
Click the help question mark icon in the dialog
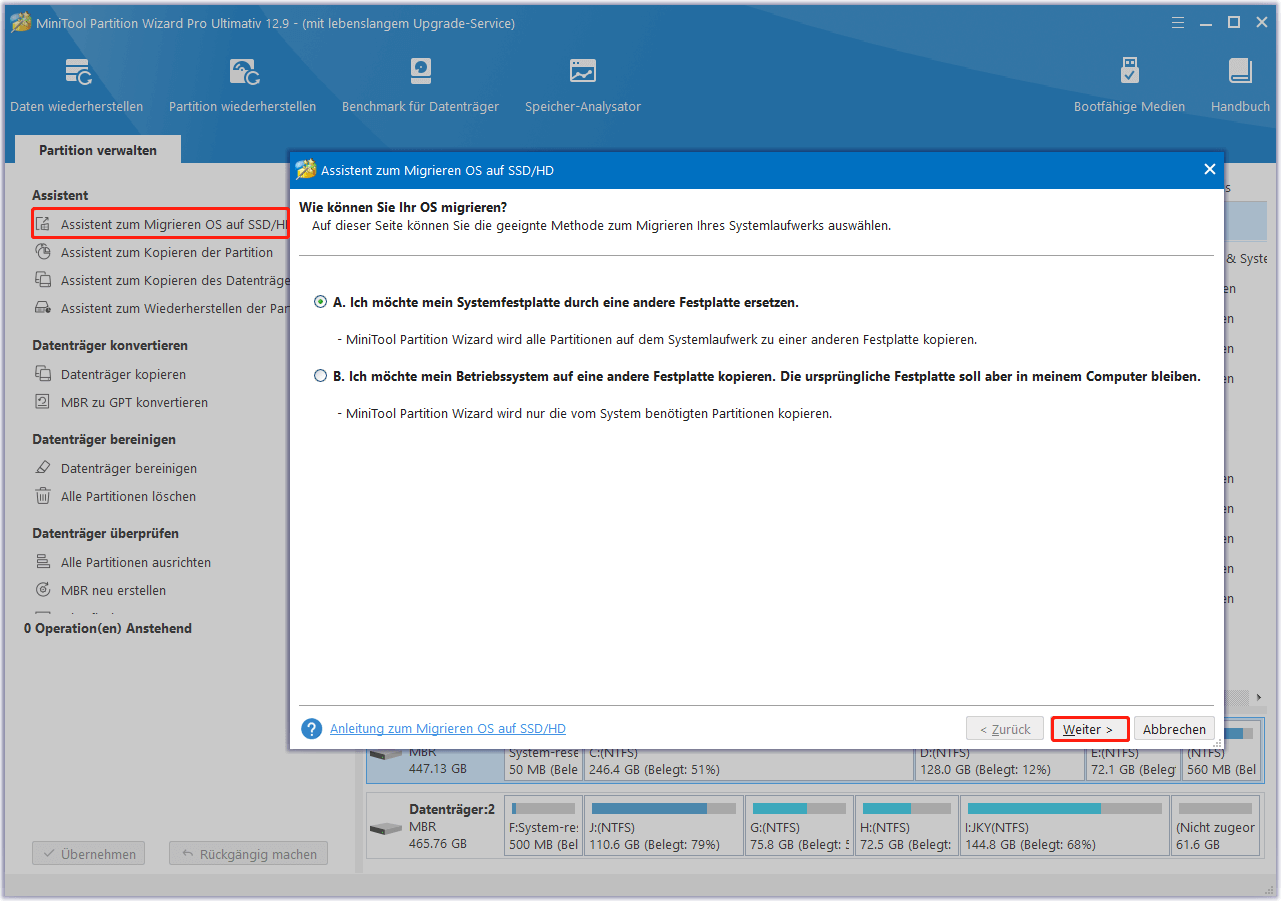point(312,729)
